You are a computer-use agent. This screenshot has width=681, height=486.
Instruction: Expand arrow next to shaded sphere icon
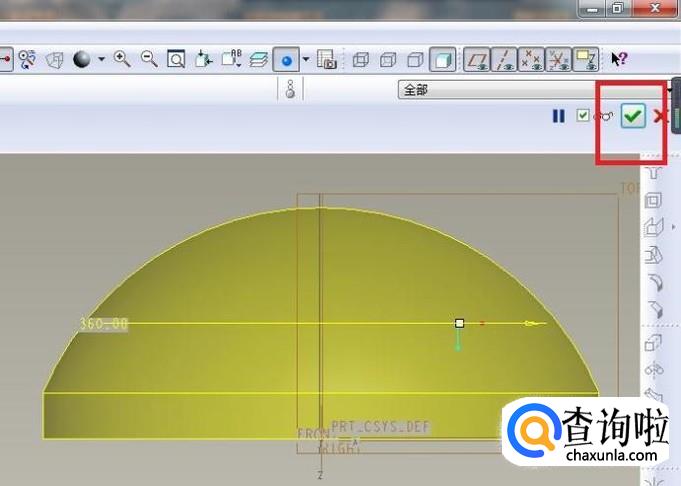pyautogui.click(x=101, y=59)
